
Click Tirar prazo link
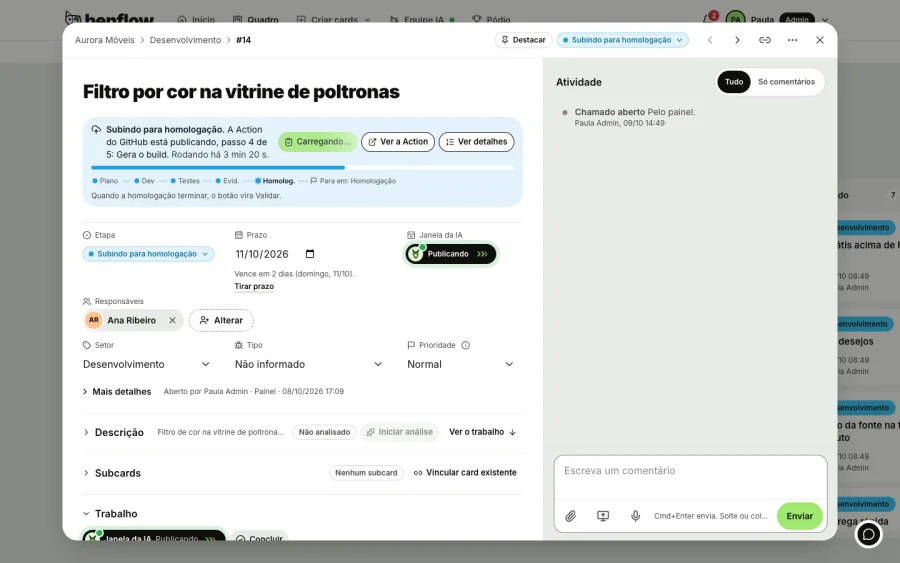click(254, 286)
